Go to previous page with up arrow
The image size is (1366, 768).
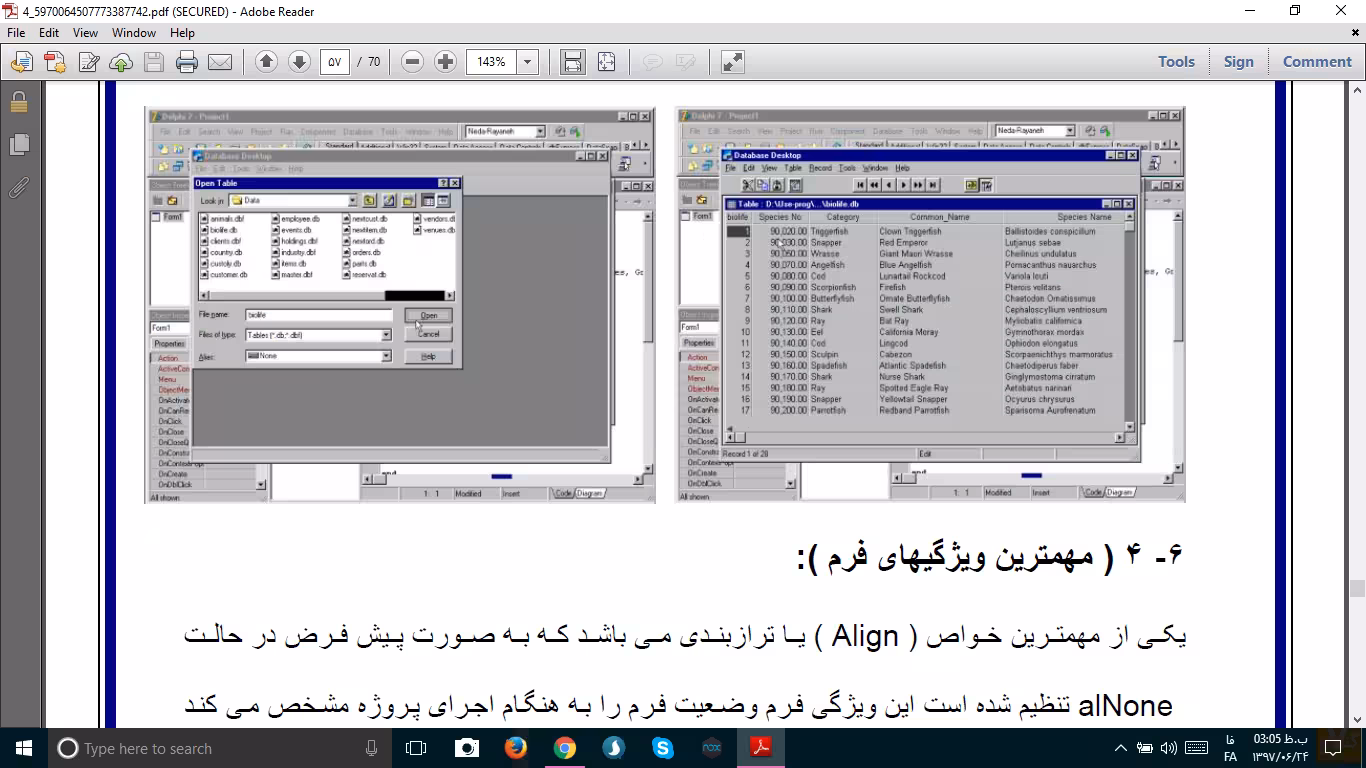coord(266,62)
